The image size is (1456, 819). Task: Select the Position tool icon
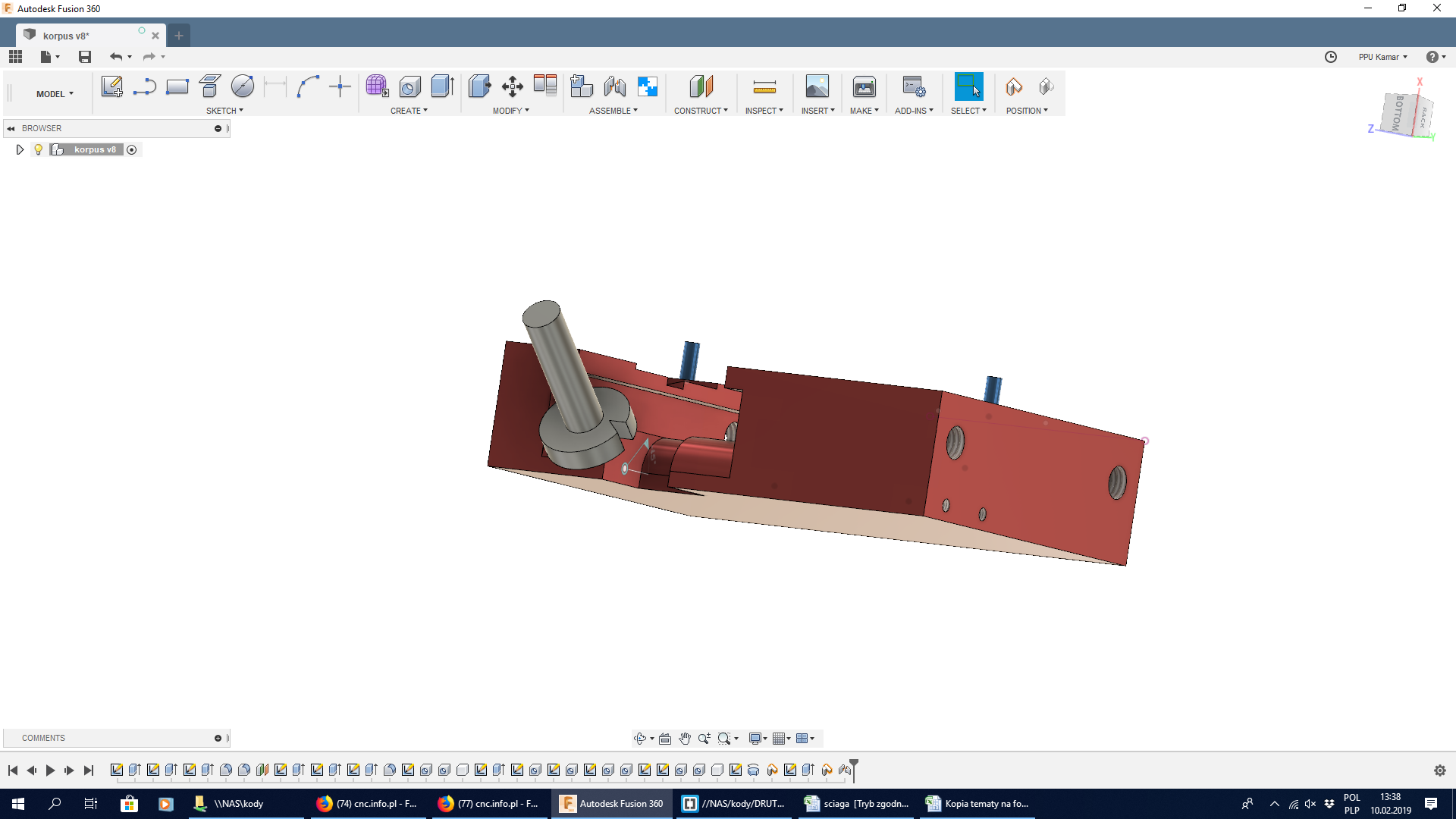click(x=1012, y=87)
